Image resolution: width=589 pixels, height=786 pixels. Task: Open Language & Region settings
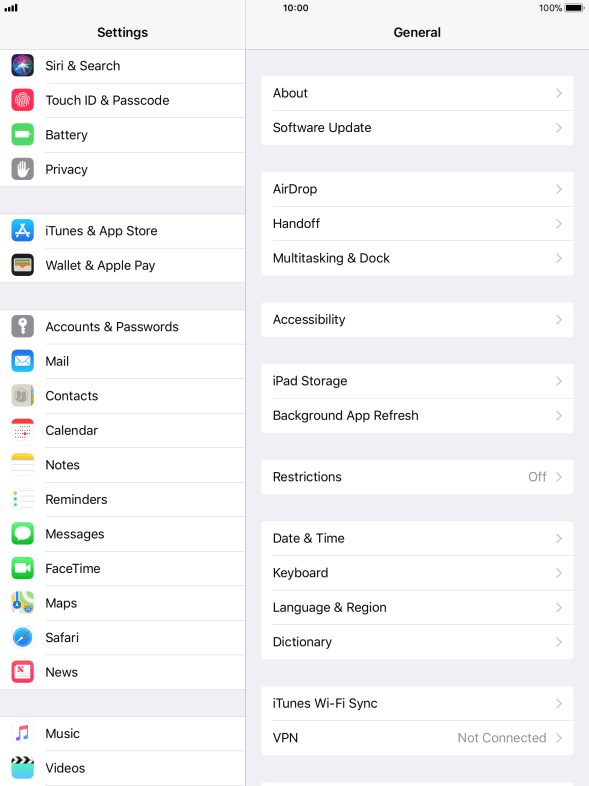pyautogui.click(x=417, y=608)
